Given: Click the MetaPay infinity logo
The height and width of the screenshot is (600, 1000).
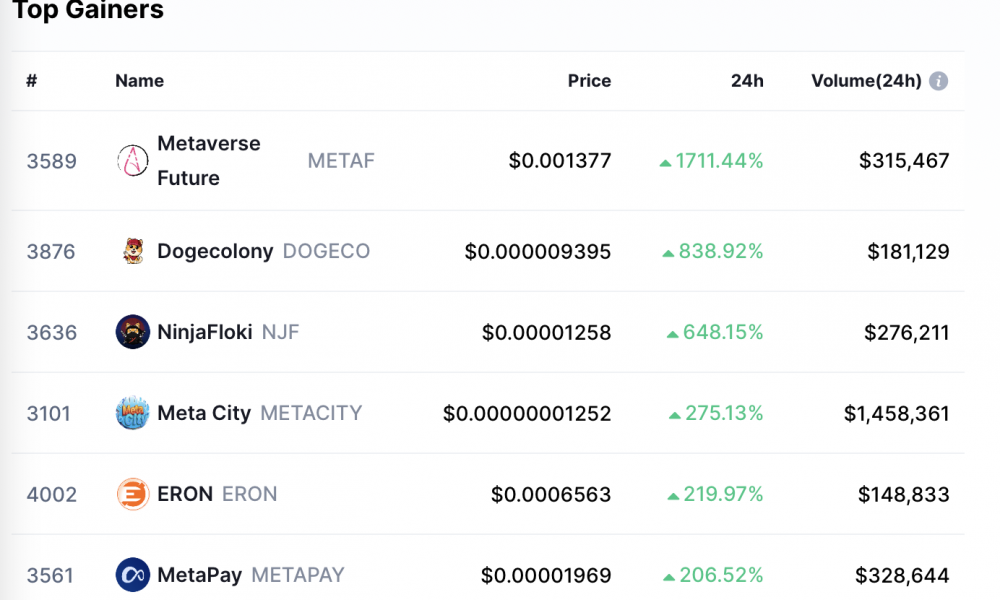Looking at the screenshot, I should pos(133,575).
